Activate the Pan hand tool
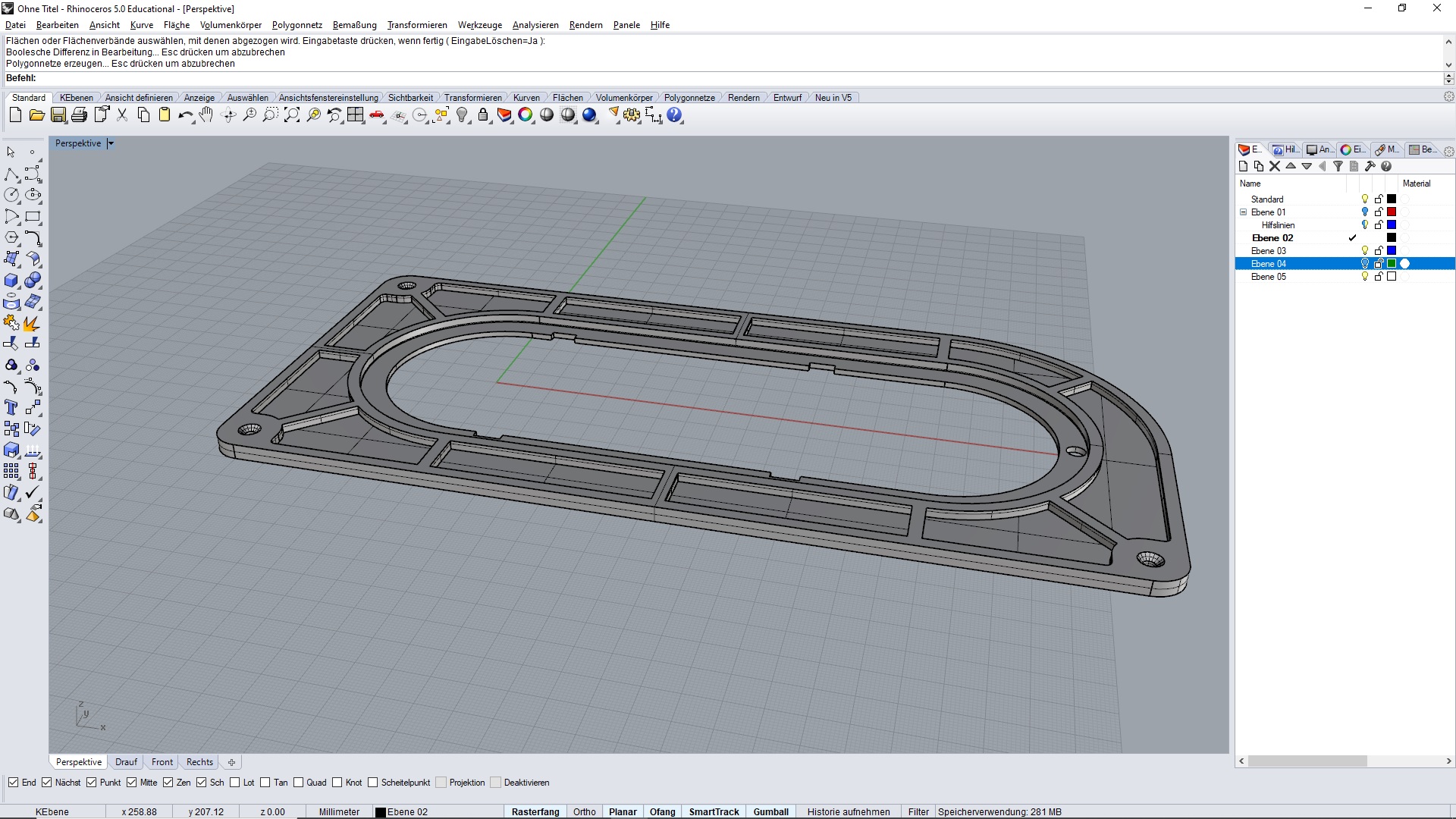 pos(206,115)
